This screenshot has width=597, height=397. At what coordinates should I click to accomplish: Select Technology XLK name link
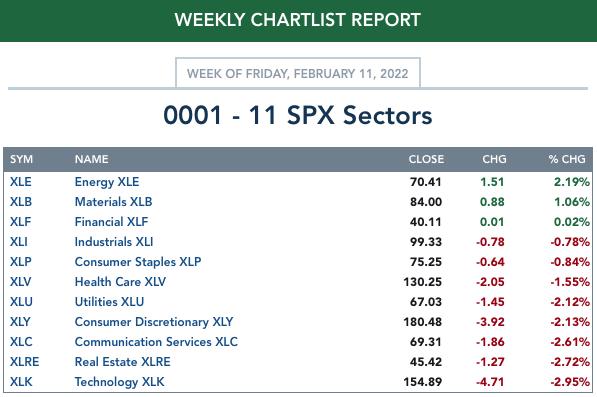(120, 382)
